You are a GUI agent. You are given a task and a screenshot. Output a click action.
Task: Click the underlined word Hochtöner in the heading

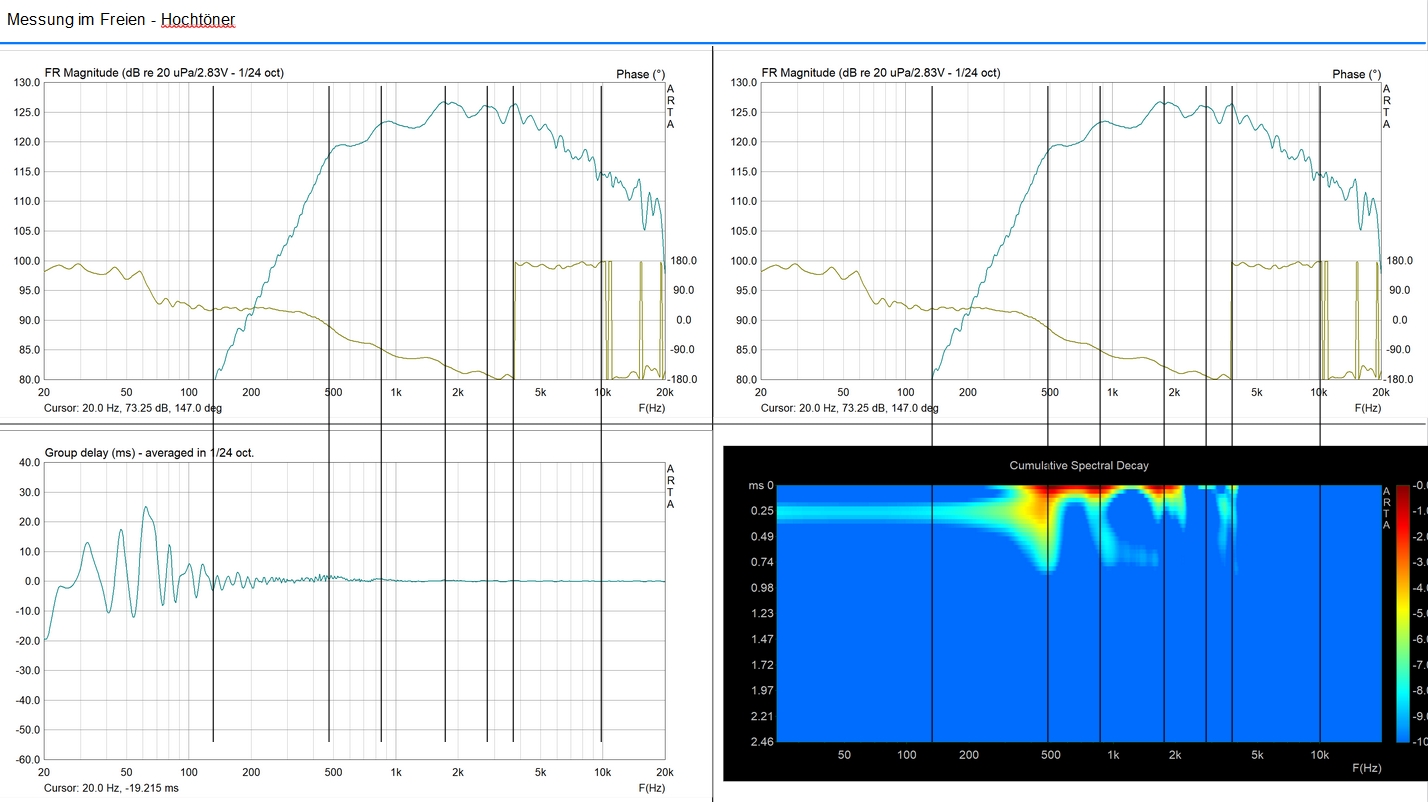[198, 20]
